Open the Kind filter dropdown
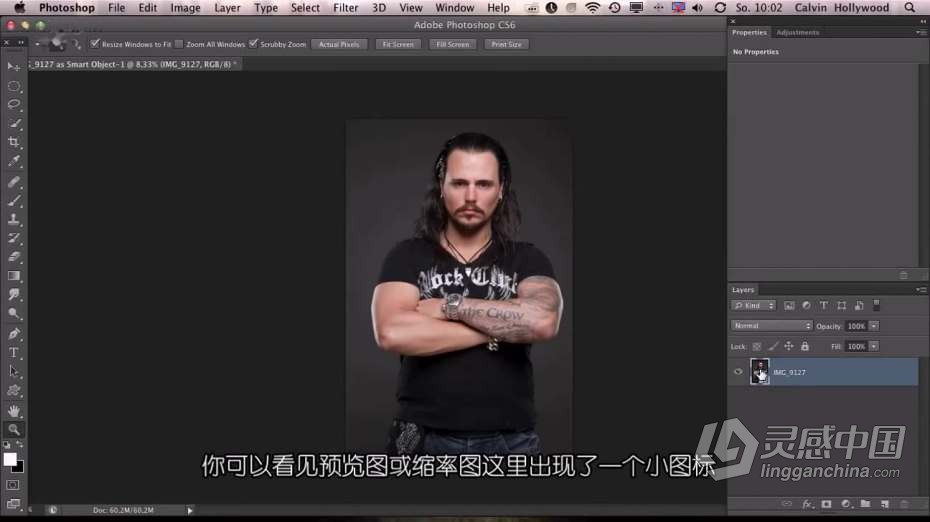Screen dimensions: 930x522 (753, 305)
